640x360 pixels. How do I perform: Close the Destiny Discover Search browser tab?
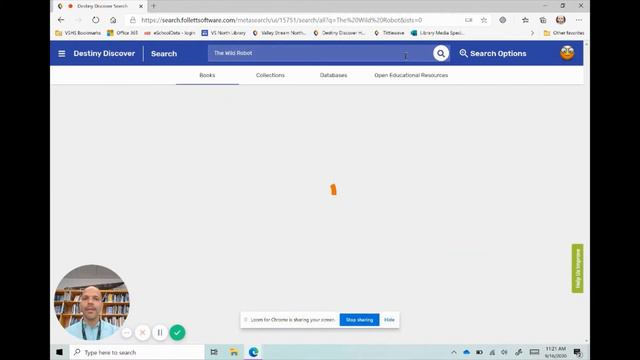(141, 6)
